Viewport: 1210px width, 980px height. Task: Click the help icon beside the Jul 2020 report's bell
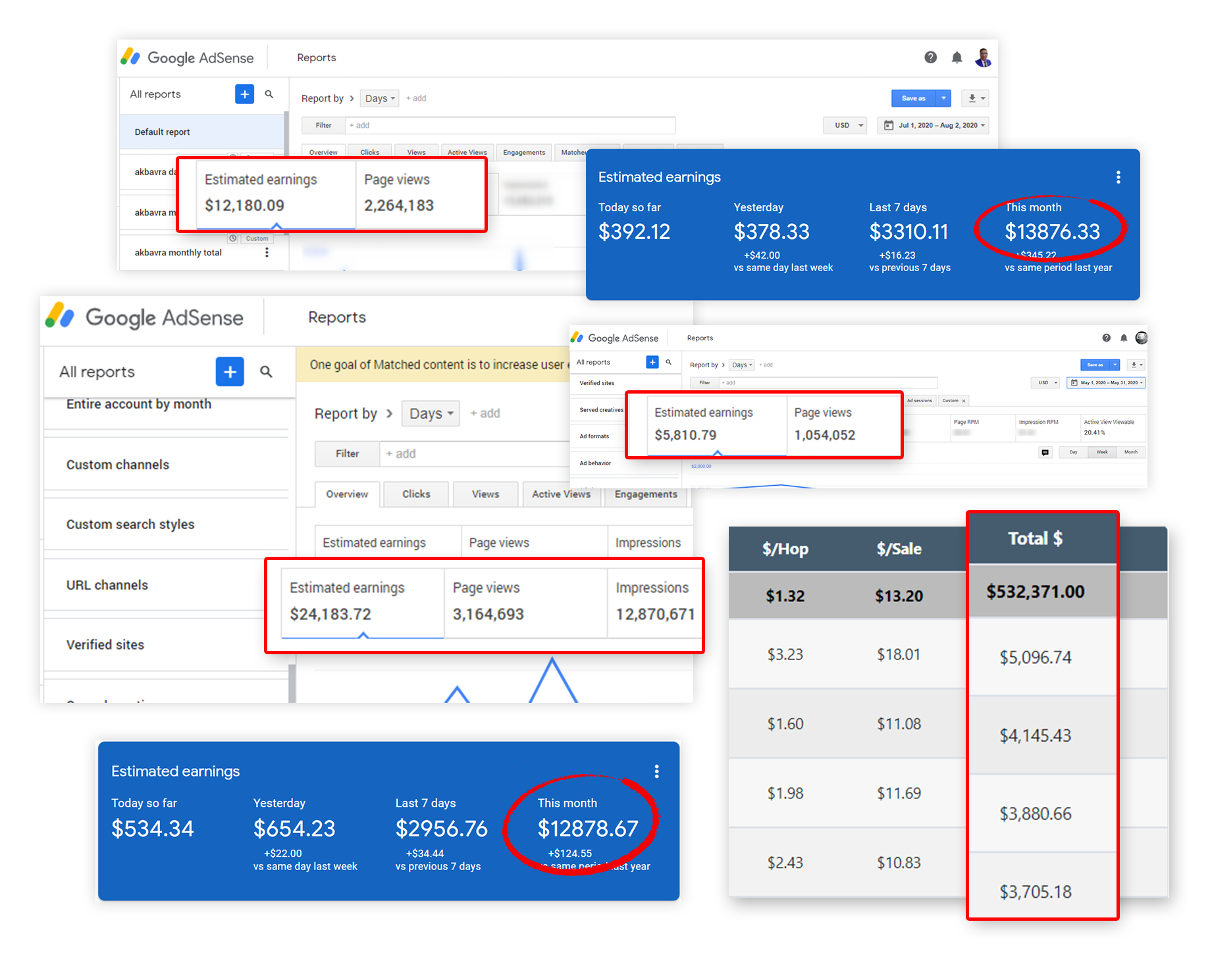pos(930,57)
